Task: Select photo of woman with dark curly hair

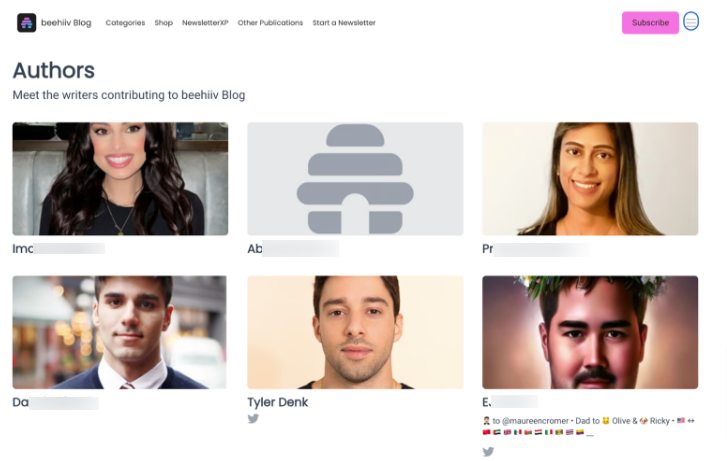Action: click(120, 179)
